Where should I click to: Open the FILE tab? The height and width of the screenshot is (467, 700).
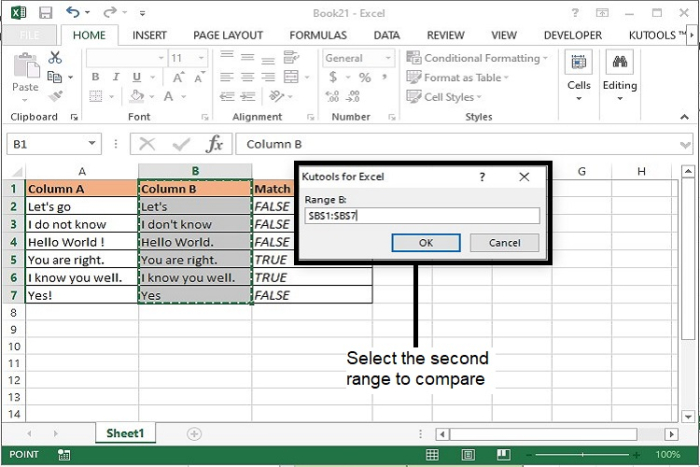(x=29, y=35)
